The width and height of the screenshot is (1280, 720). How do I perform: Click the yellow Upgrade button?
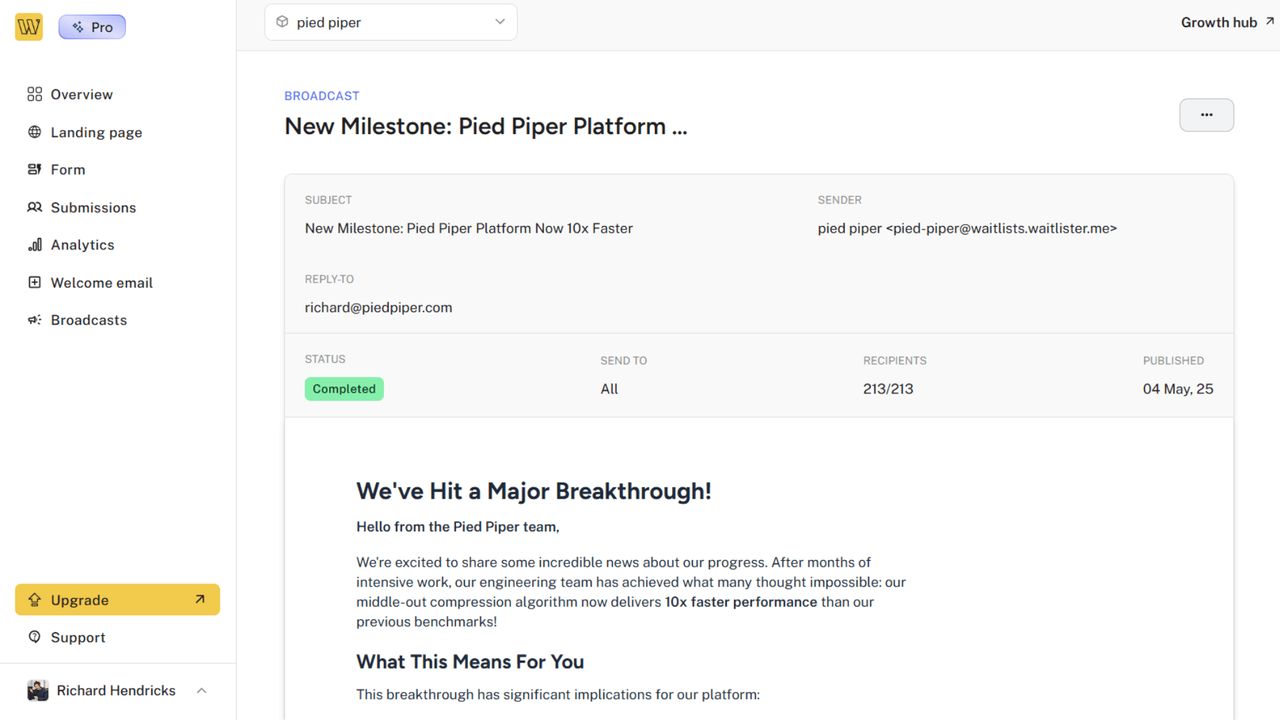[x=117, y=600]
